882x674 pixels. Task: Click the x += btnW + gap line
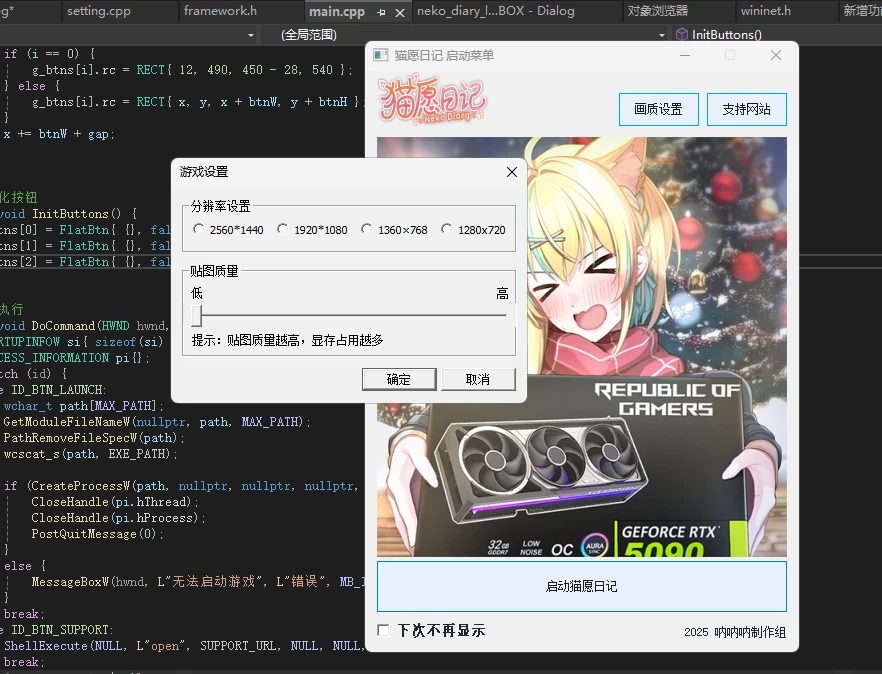tap(58, 134)
